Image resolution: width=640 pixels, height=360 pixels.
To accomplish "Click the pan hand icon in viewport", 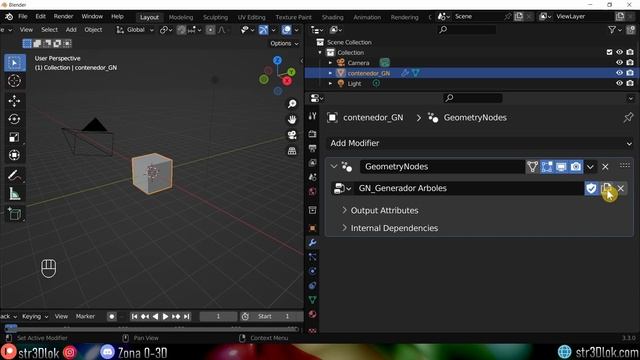I will point(292,119).
